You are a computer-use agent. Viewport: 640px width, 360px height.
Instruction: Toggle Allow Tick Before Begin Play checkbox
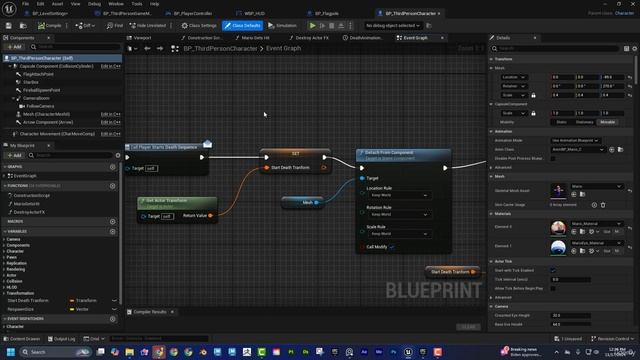coord(553,288)
